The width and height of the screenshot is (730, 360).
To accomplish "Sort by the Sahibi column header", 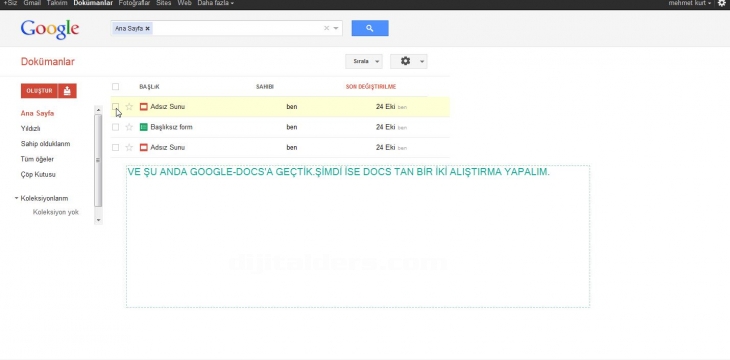I will 265,87.
